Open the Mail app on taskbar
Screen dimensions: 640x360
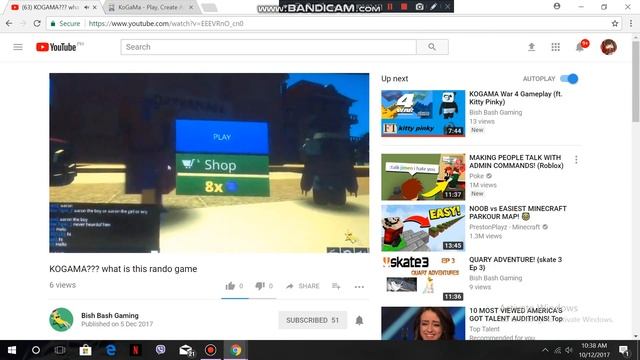pyautogui.click(x=186, y=350)
